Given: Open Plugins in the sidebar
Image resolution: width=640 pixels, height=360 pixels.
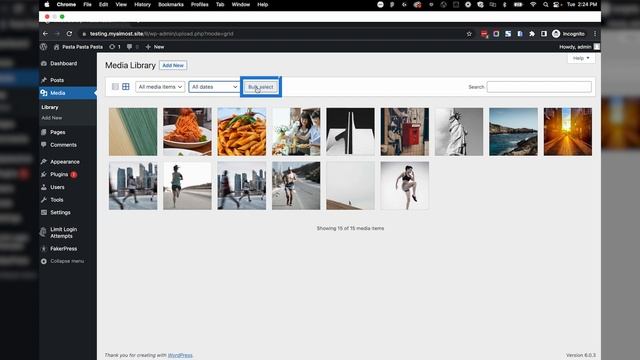Looking at the screenshot, I should pyautogui.click(x=59, y=174).
